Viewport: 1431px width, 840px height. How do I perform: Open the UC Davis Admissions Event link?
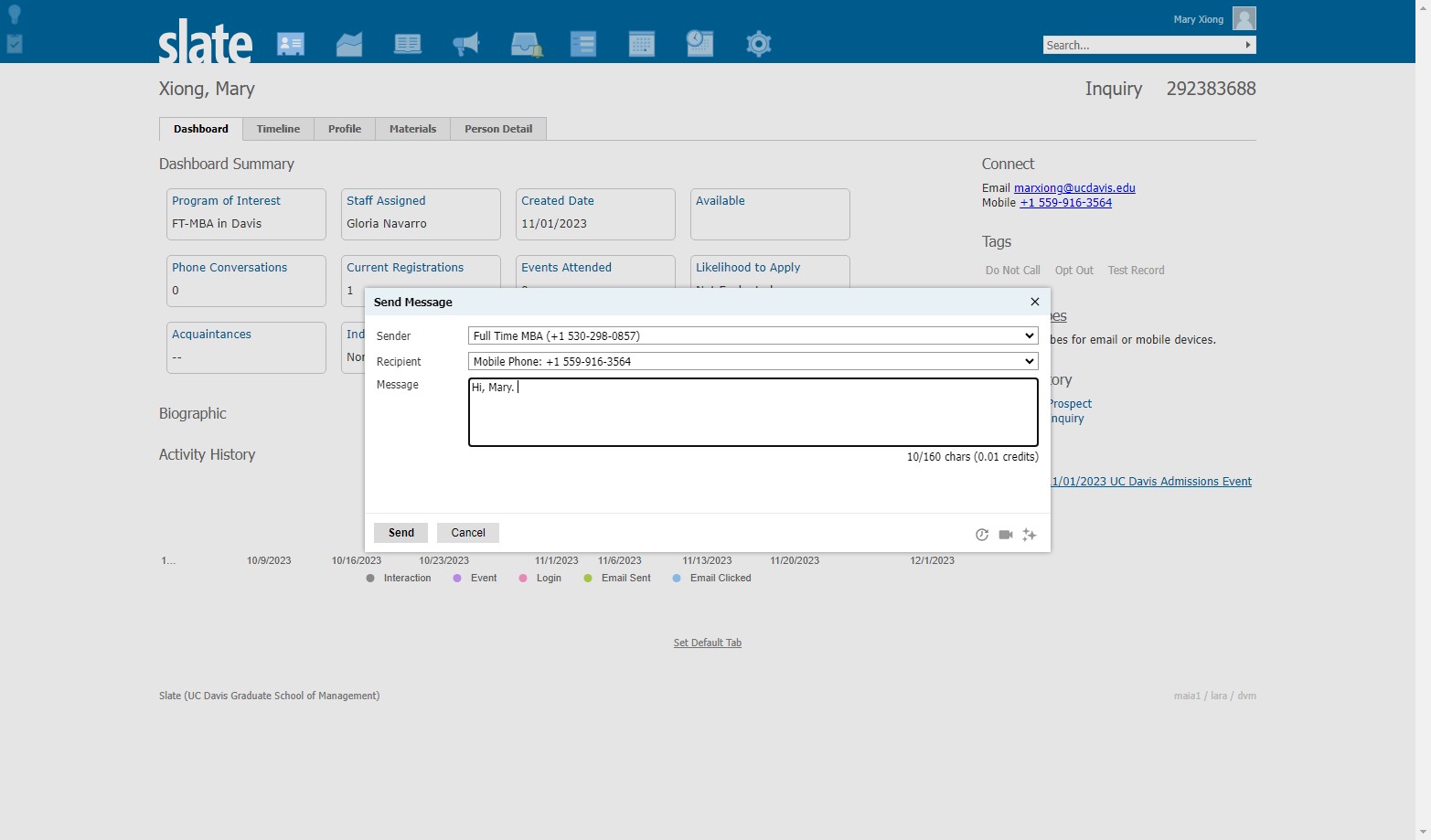pos(1150,482)
